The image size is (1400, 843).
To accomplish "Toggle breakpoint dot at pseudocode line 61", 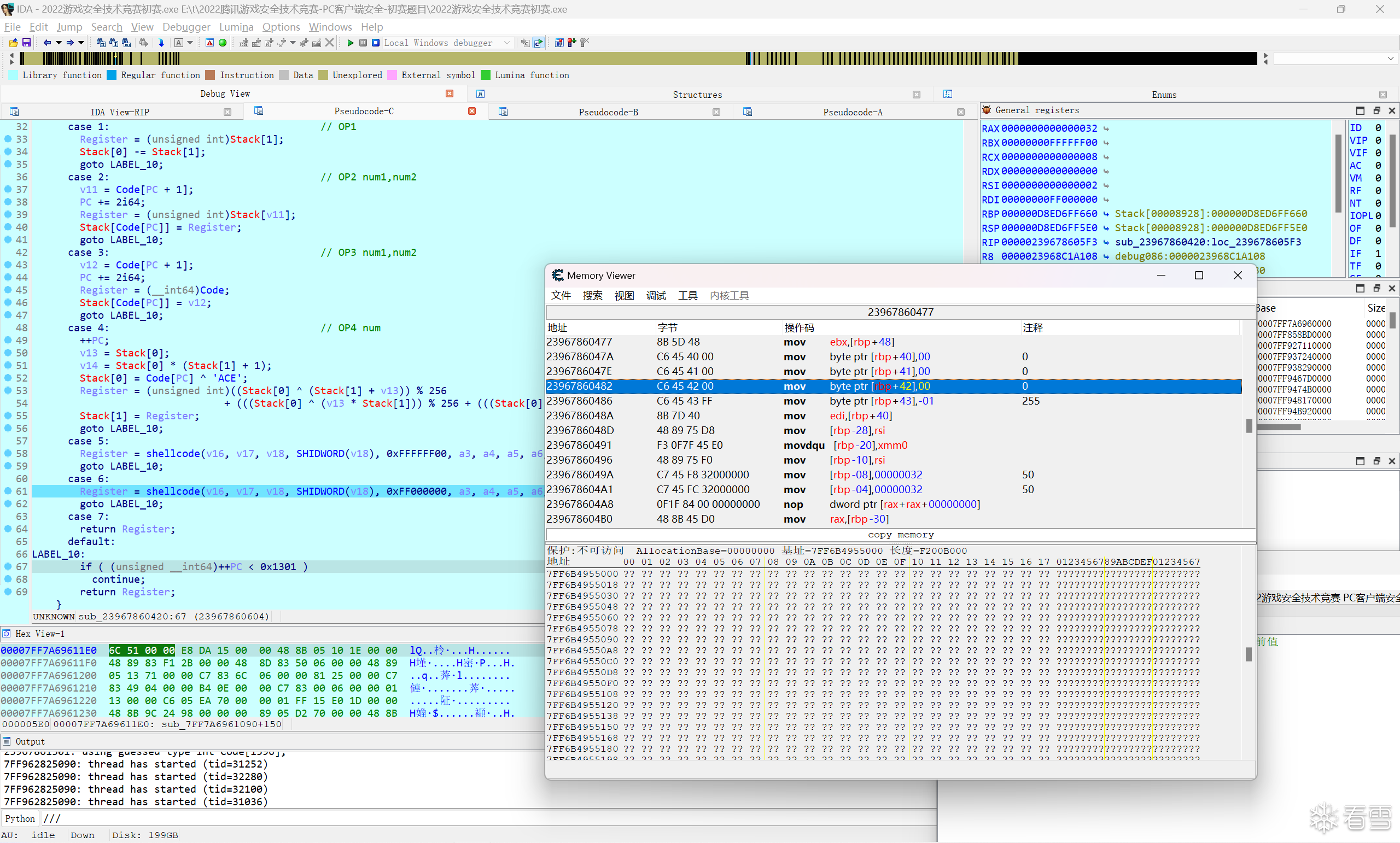I will (x=8, y=491).
